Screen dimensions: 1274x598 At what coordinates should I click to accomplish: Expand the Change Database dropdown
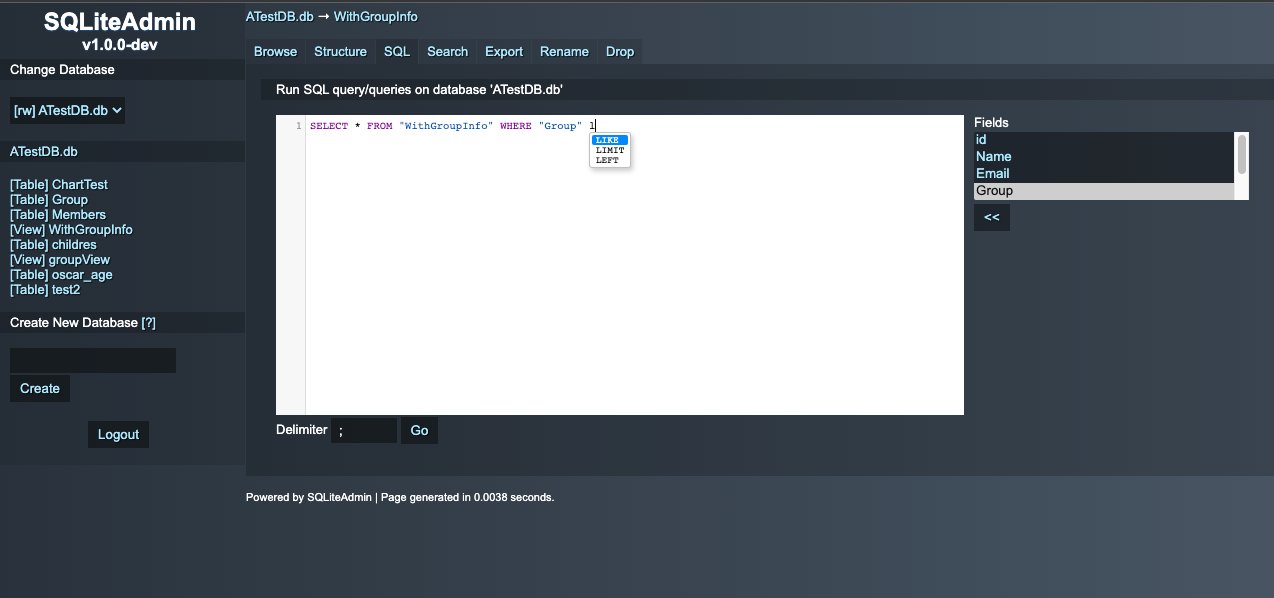click(68, 110)
